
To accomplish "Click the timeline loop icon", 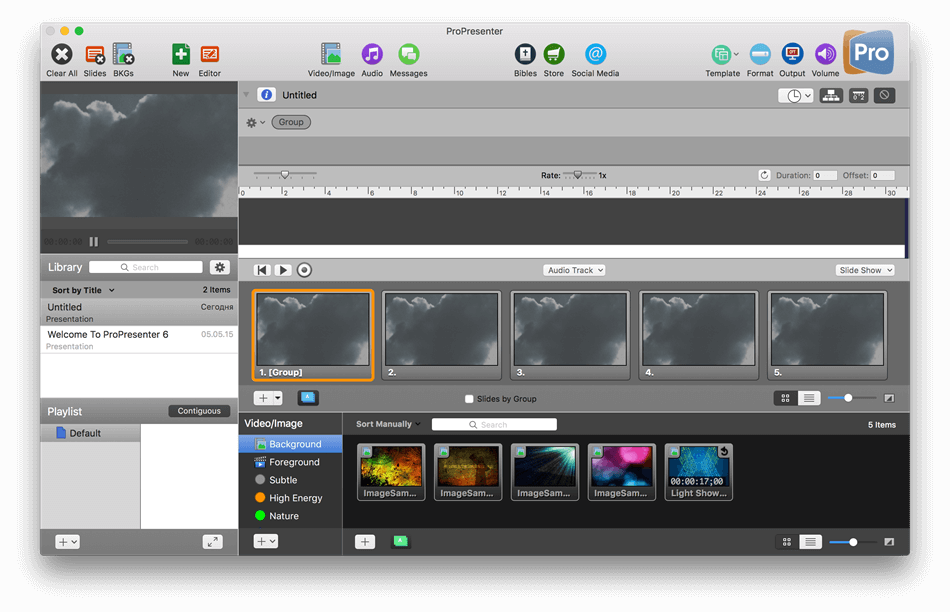I will tap(765, 175).
